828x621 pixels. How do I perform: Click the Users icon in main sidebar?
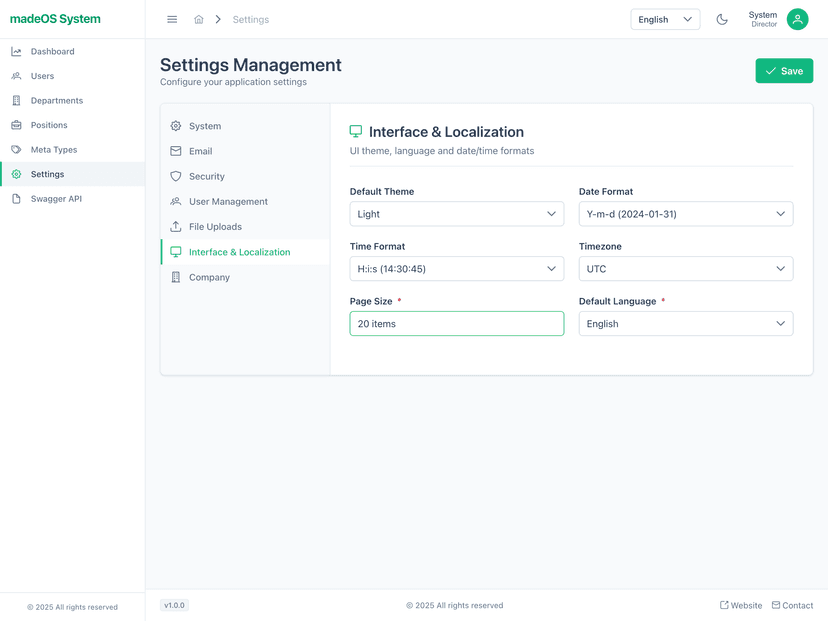pyautogui.click(x=16, y=76)
